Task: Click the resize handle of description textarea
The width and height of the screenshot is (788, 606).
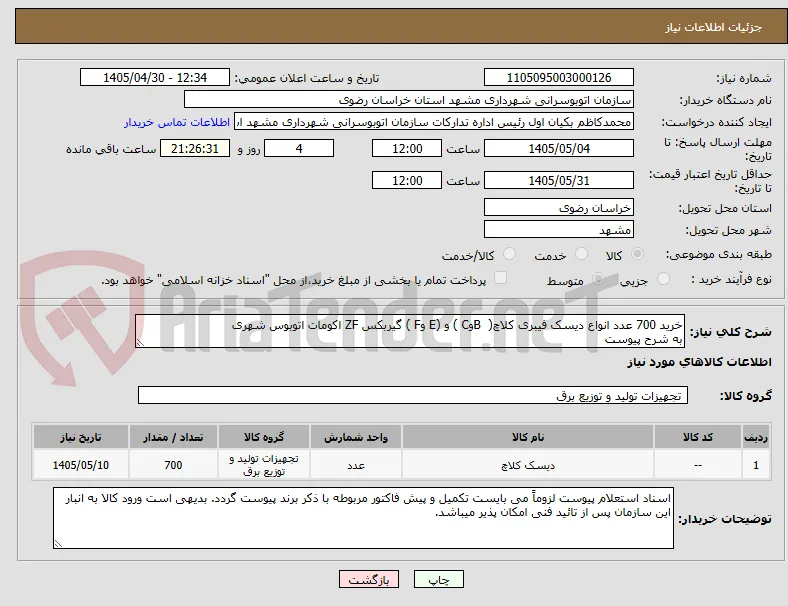Action: point(140,343)
